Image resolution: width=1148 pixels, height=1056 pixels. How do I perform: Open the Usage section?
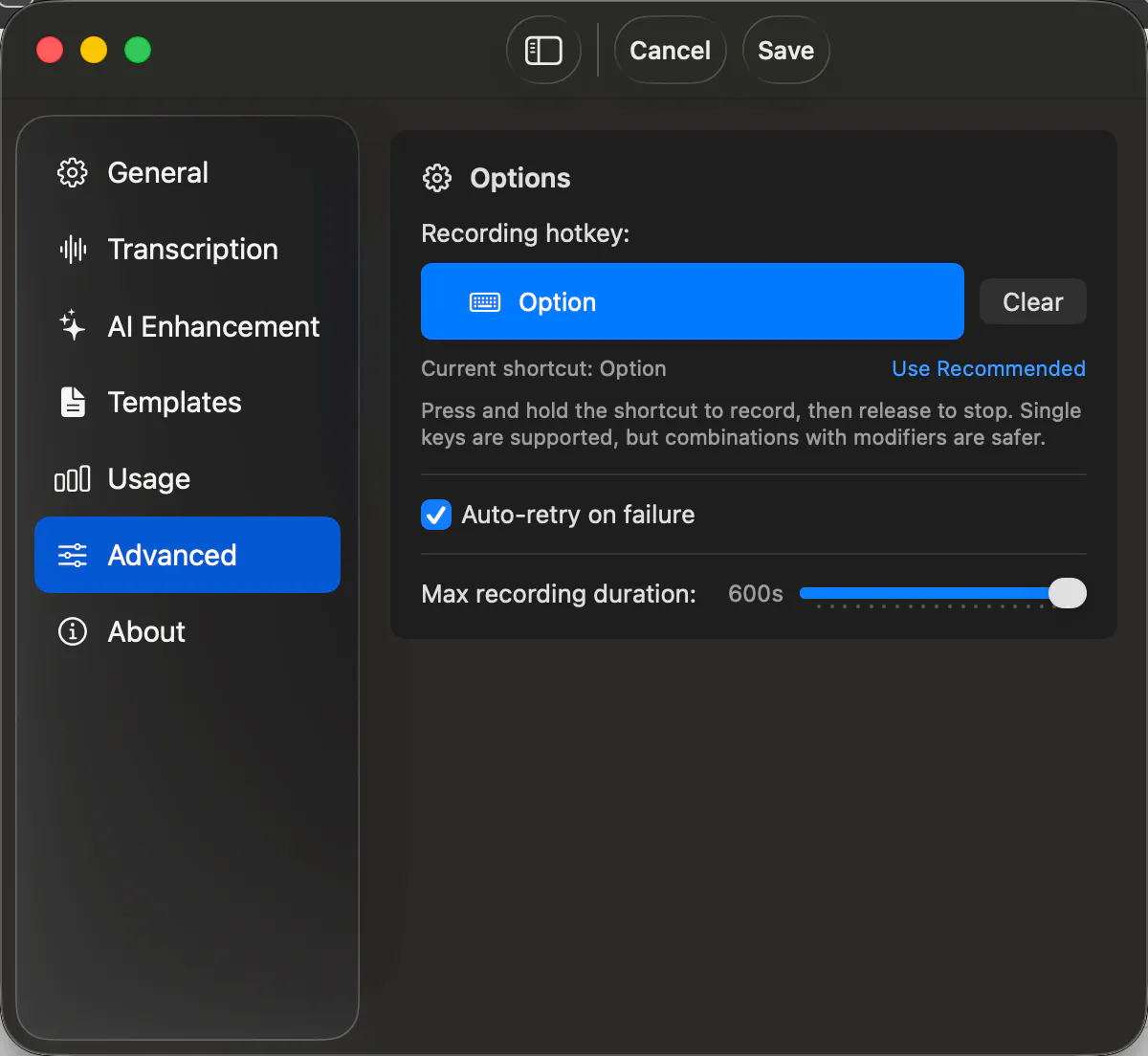pyautogui.click(x=188, y=479)
